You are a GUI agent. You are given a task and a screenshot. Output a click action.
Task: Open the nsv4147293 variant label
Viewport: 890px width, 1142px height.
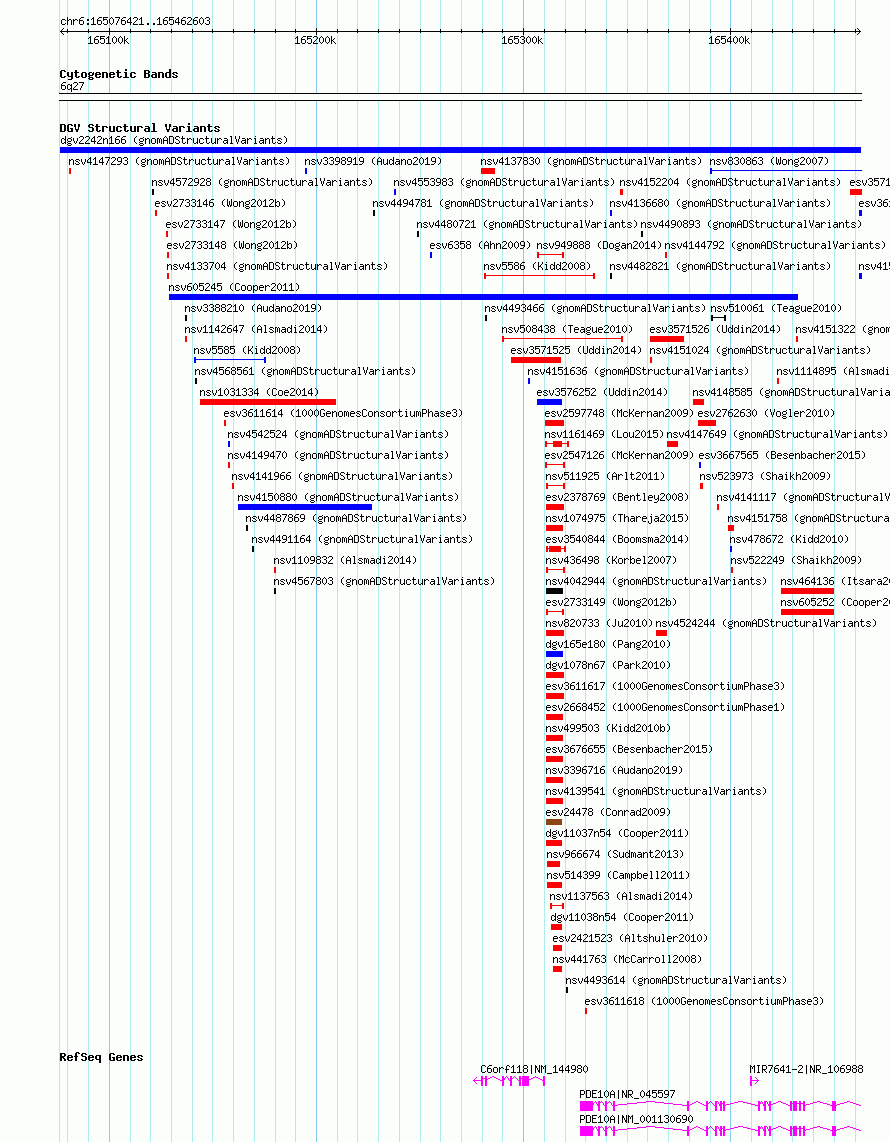(179, 161)
